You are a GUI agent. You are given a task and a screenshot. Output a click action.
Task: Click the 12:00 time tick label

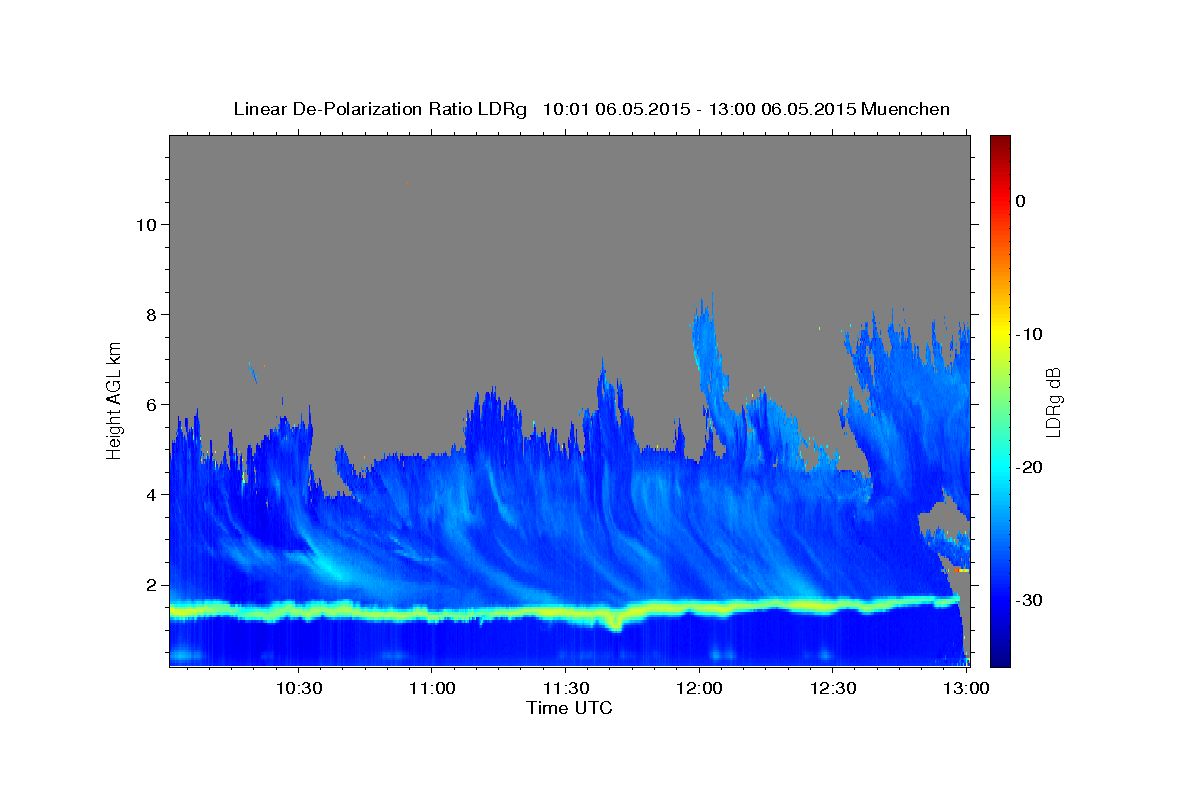(699, 689)
